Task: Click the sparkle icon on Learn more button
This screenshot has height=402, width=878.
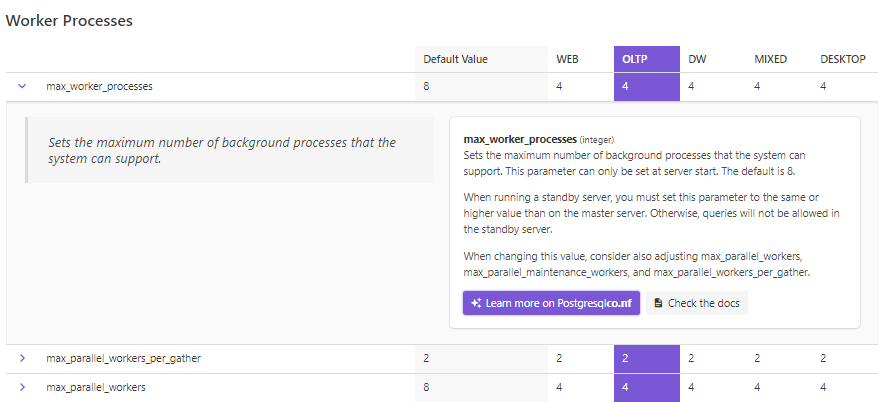Action: (477, 303)
